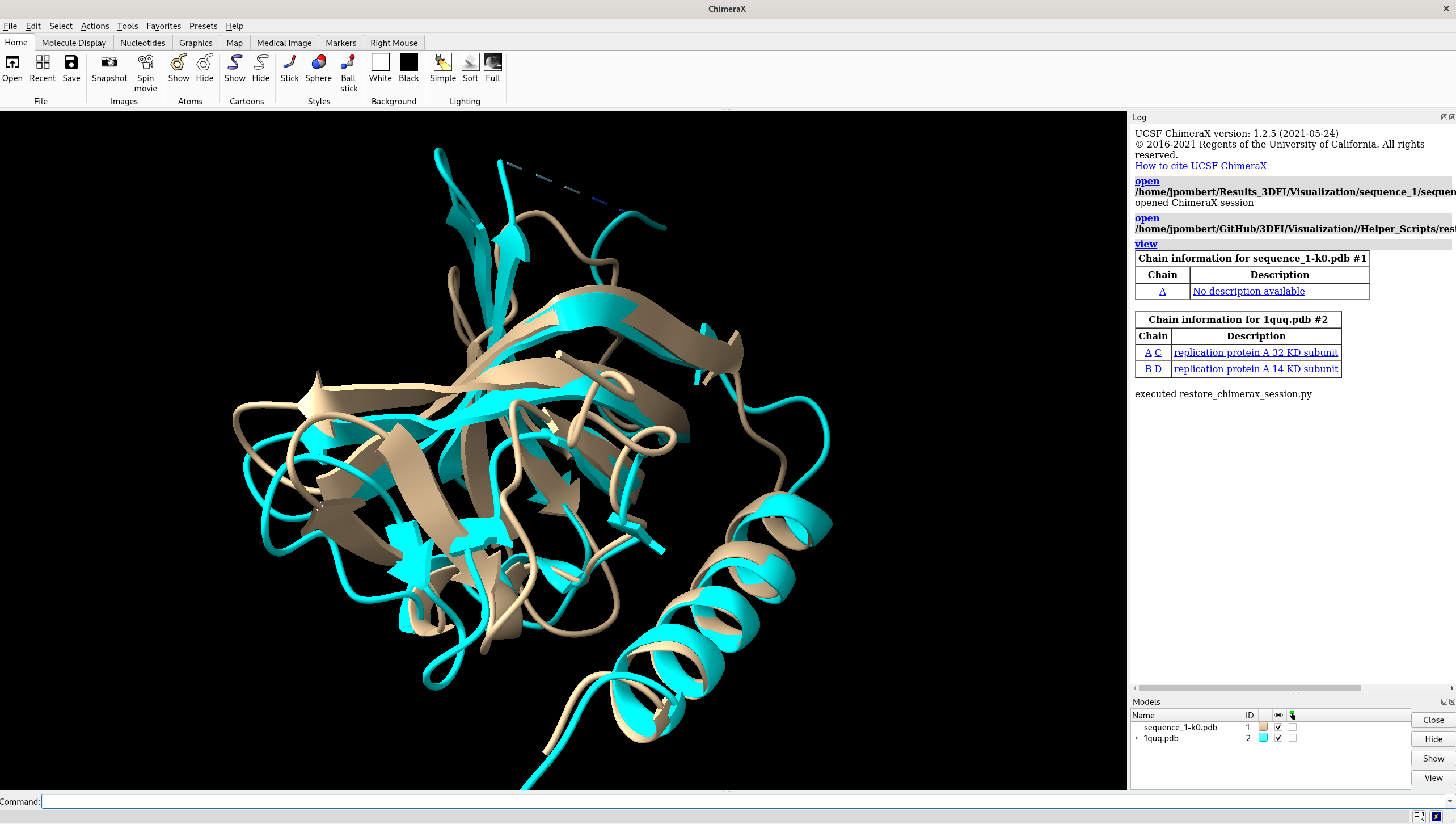
Task: Enable selection checkbox for sequence_1-k0.pdb
Action: click(x=1292, y=727)
